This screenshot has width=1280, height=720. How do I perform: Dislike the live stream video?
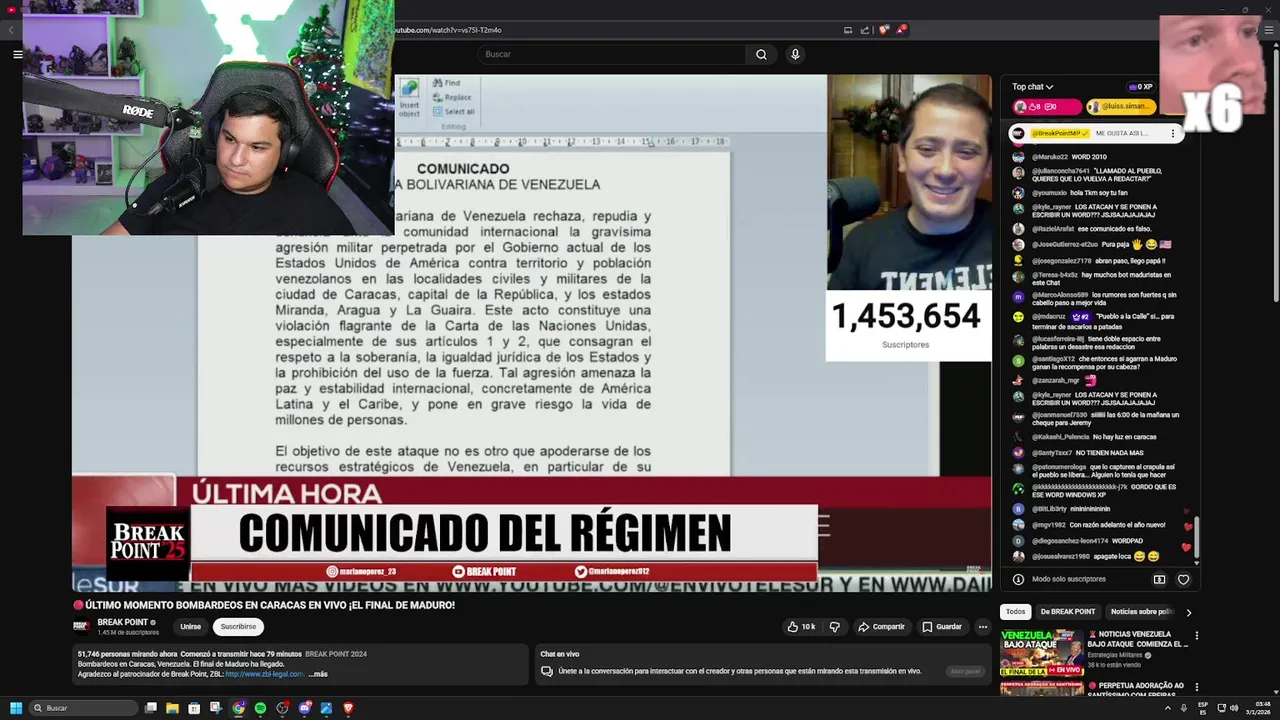(x=835, y=627)
